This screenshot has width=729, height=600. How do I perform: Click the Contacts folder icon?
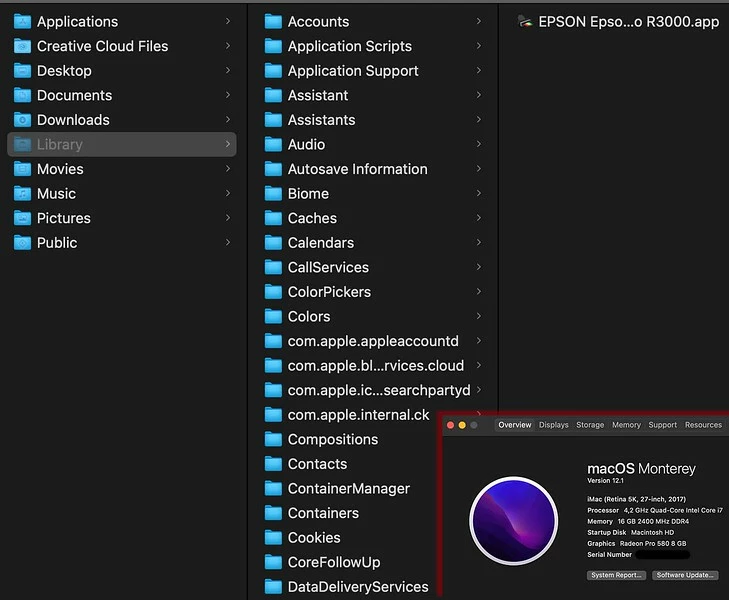click(x=273, y=464)
